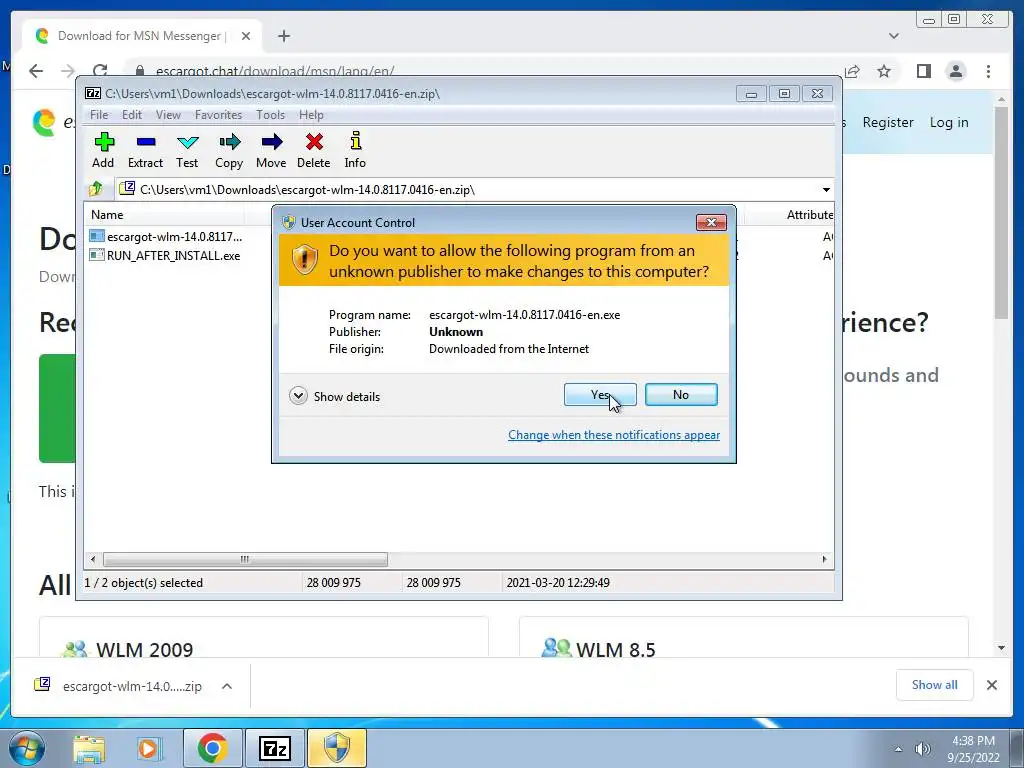This screenshot has height=768, width=1024.
Task: Click the Attributes column header
Action: click(x=808, y=215)
